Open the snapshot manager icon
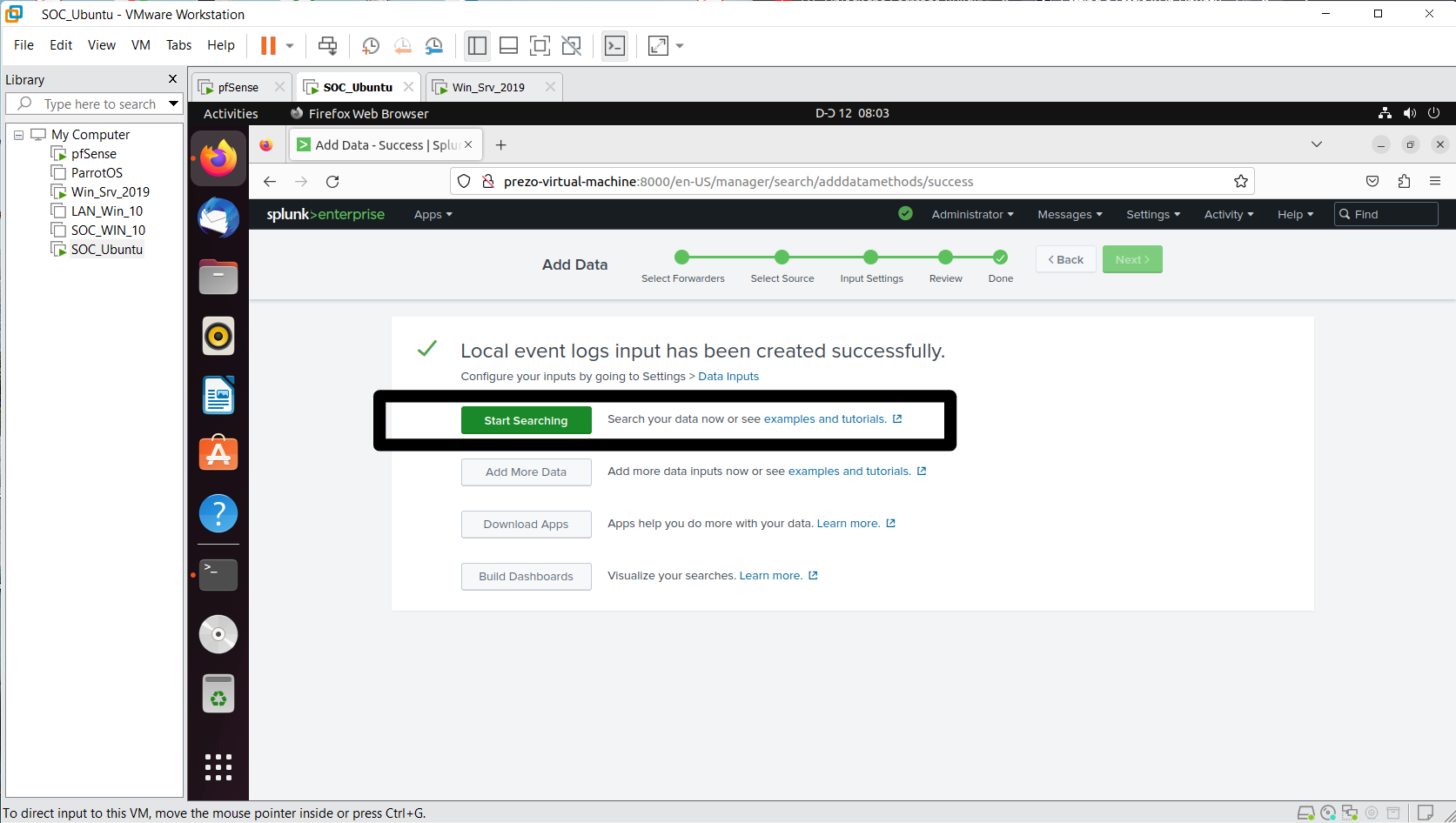This screenshot has height=823, width=1456. click(433, 46)
